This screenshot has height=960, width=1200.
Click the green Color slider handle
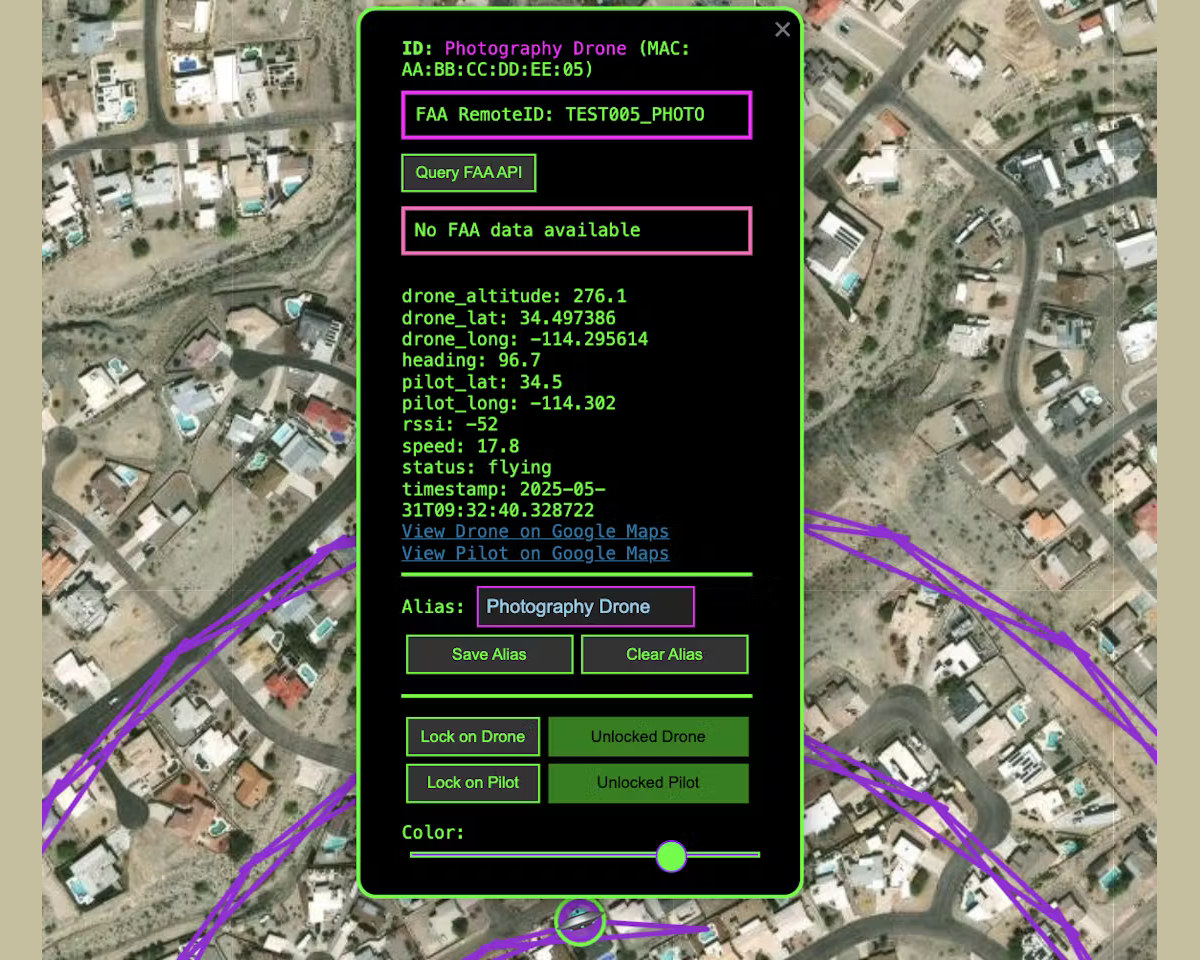671,856
